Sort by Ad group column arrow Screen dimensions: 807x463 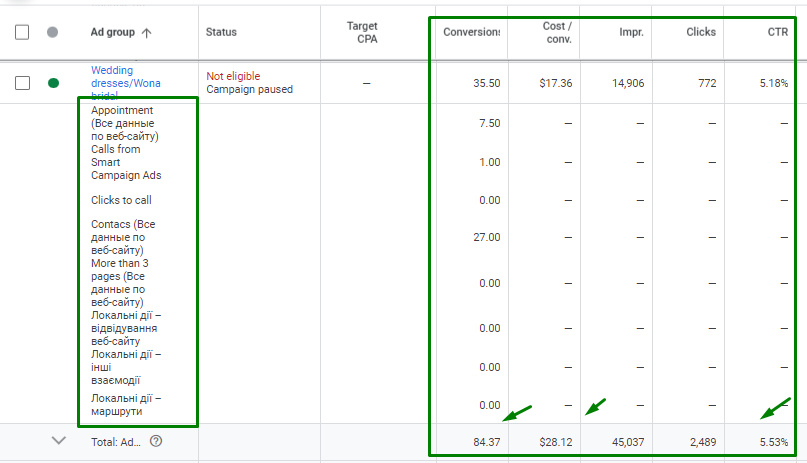[147, 33]
